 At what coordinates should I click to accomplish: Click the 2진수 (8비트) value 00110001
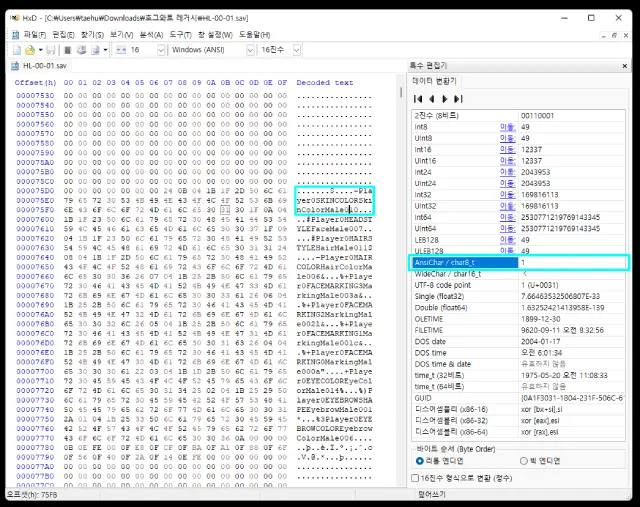tap(537, 116)
